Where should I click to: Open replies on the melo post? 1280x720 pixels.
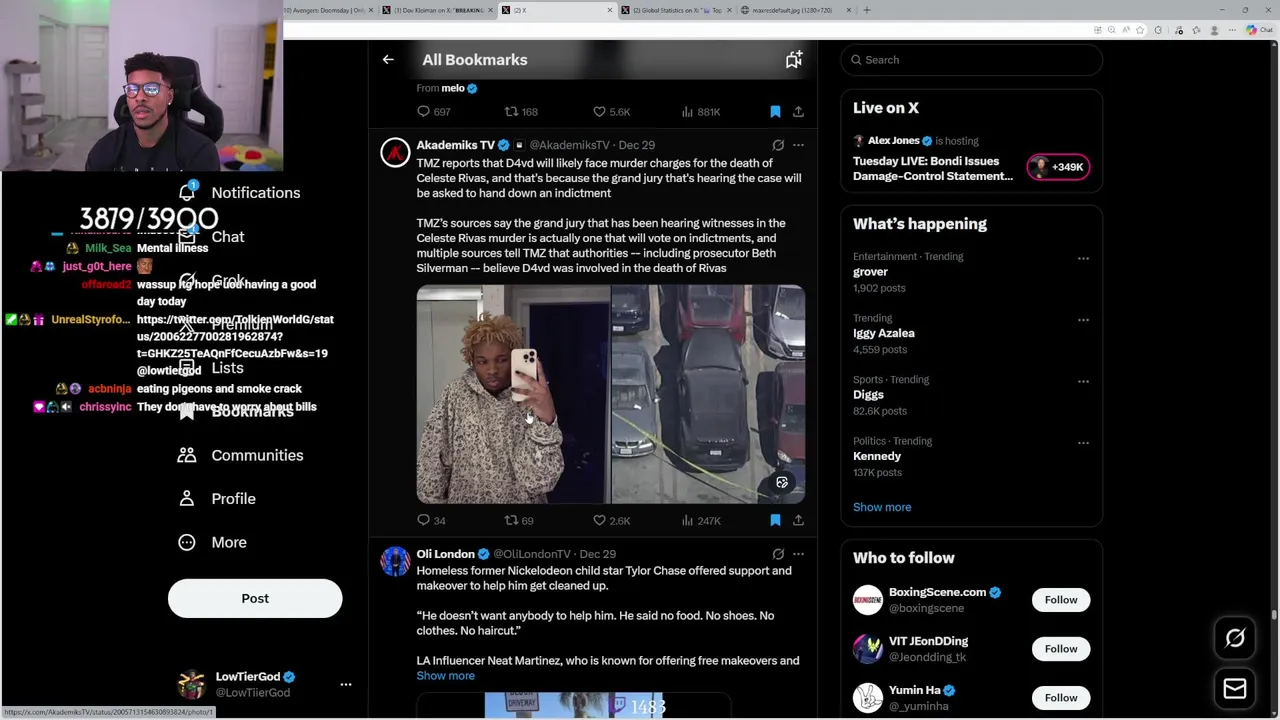point(433,111)
